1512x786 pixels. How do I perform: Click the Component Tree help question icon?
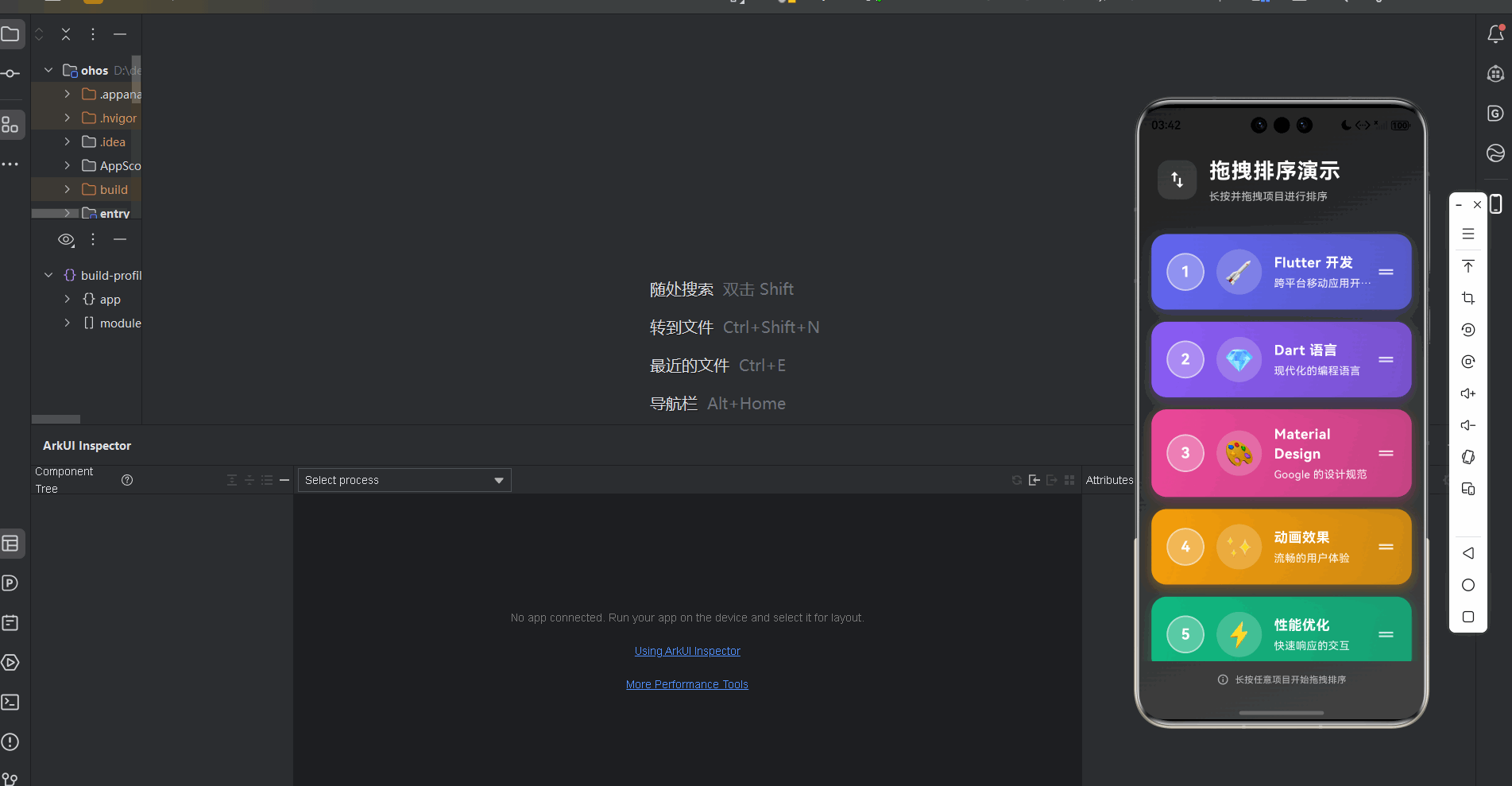pos(127,480)
